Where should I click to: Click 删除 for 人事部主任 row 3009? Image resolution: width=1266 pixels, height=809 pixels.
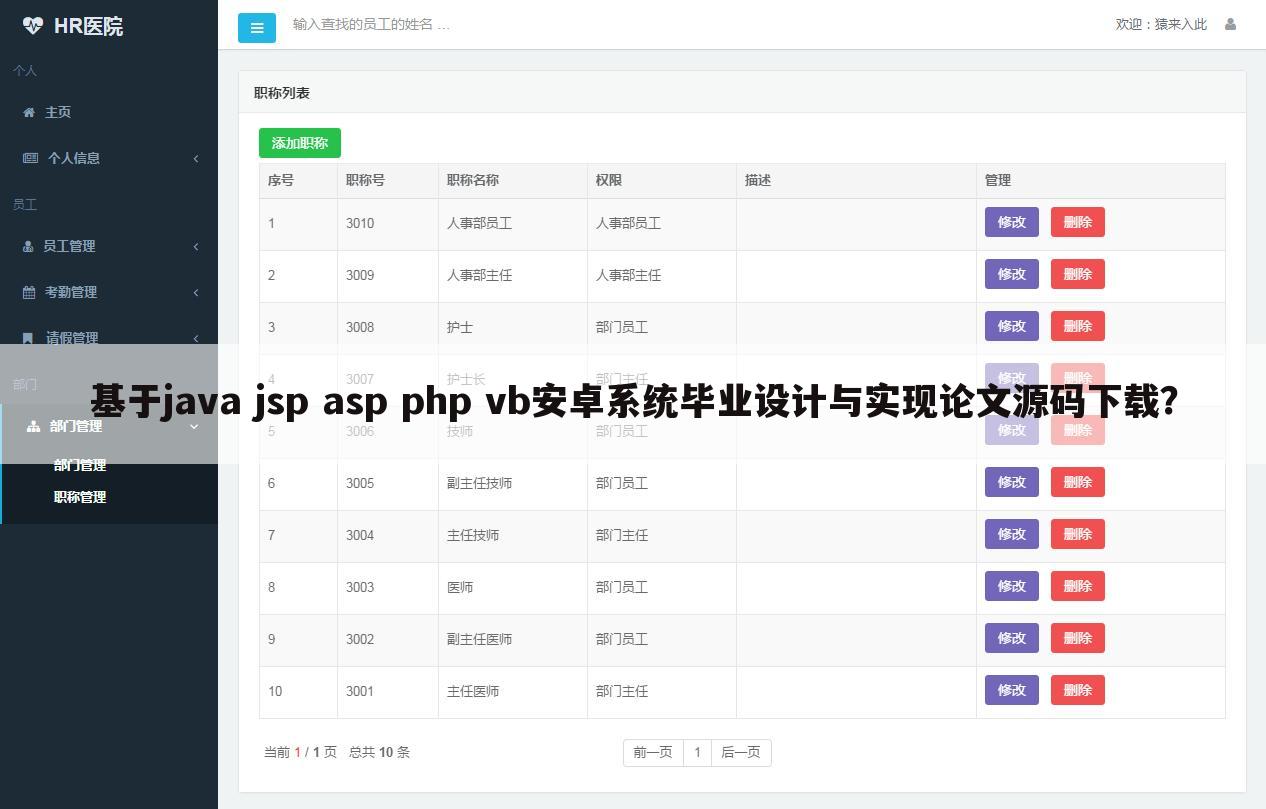pyautogui.click(x=1078, y=274)
